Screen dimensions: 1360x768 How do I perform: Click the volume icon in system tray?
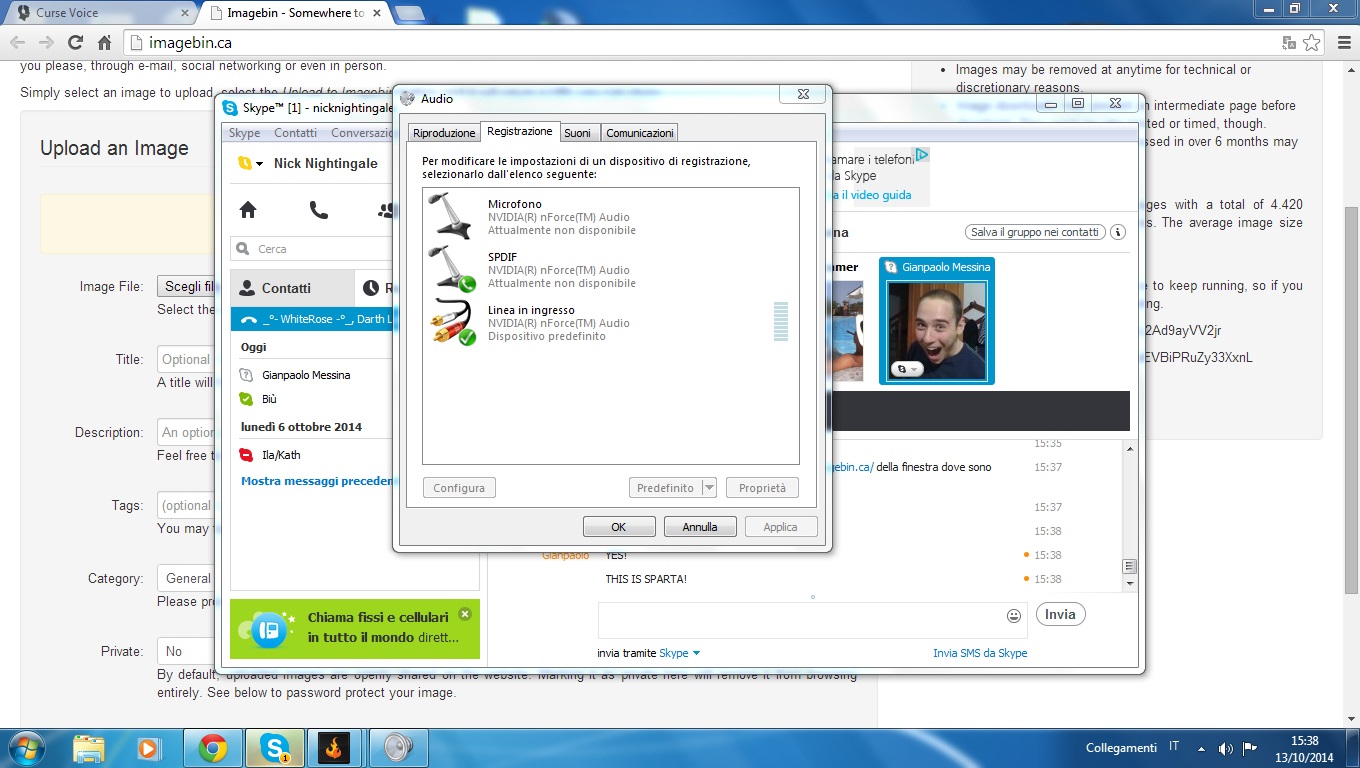[x=1226, y=748]
